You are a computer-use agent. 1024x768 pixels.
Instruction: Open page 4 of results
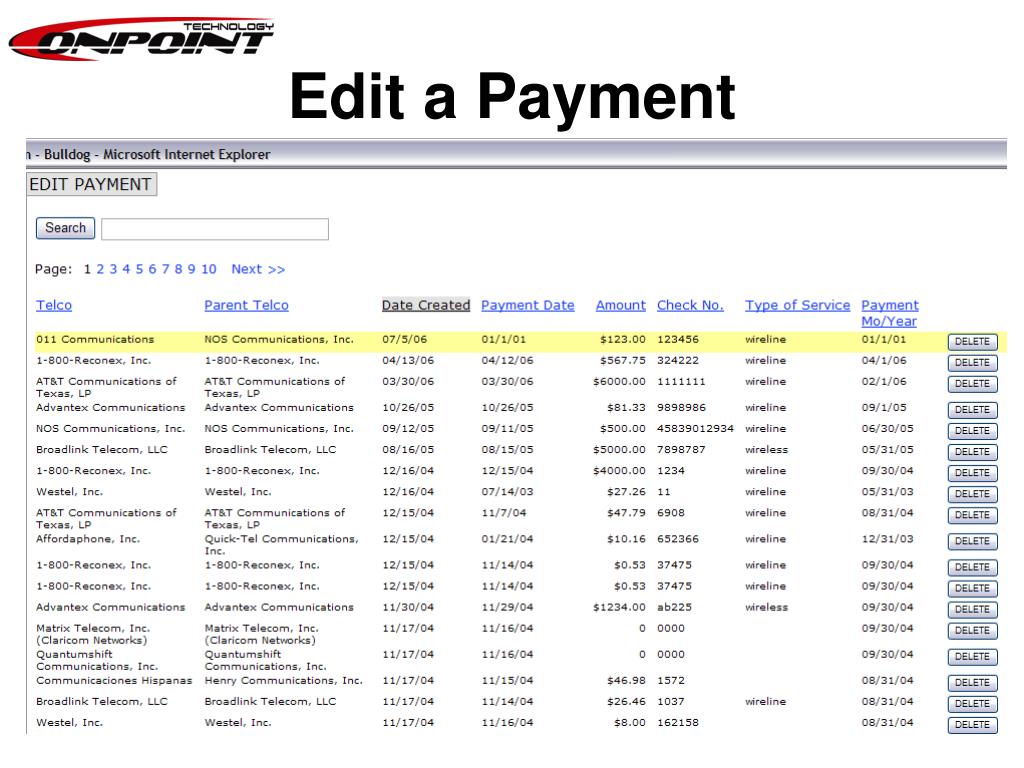[x=126, y=269]
